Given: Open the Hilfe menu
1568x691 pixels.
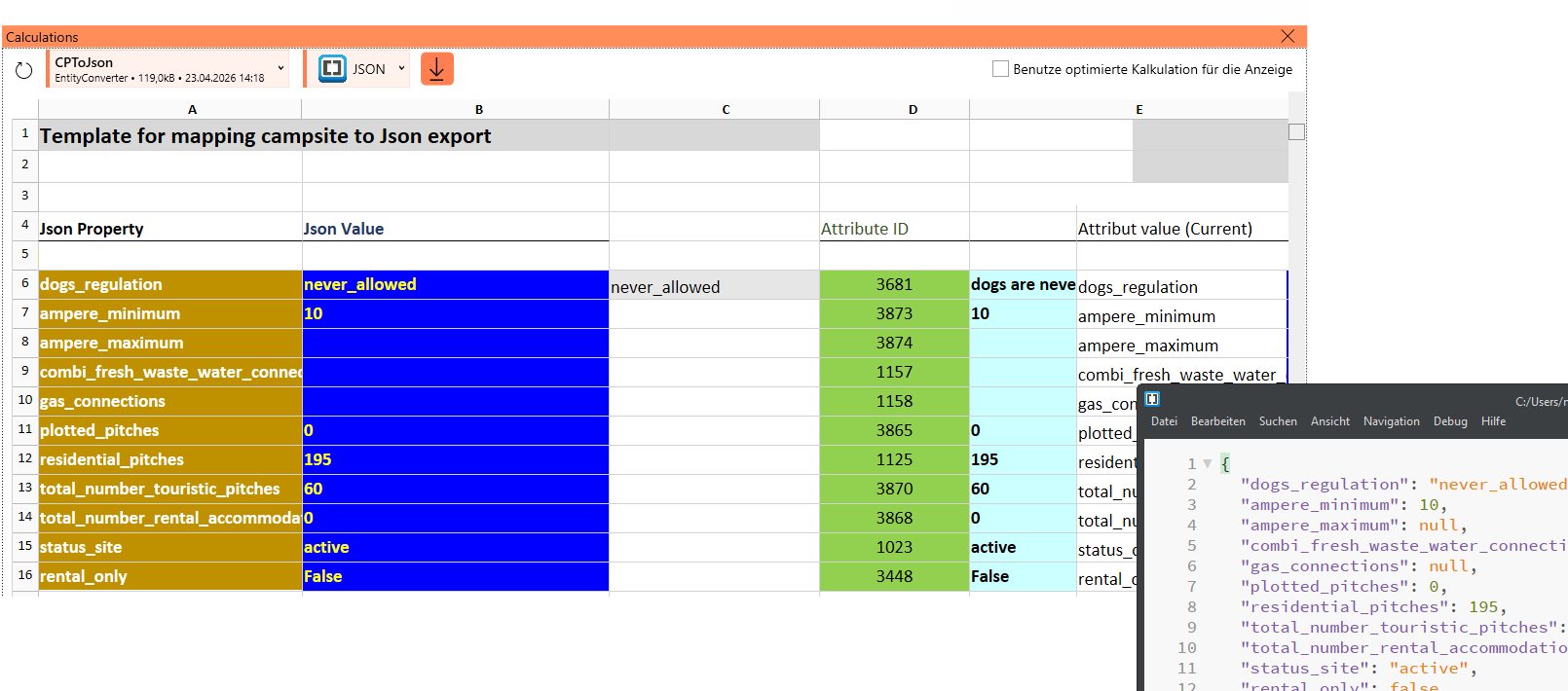Looking at the screenshot, I should coord(1493,421).
